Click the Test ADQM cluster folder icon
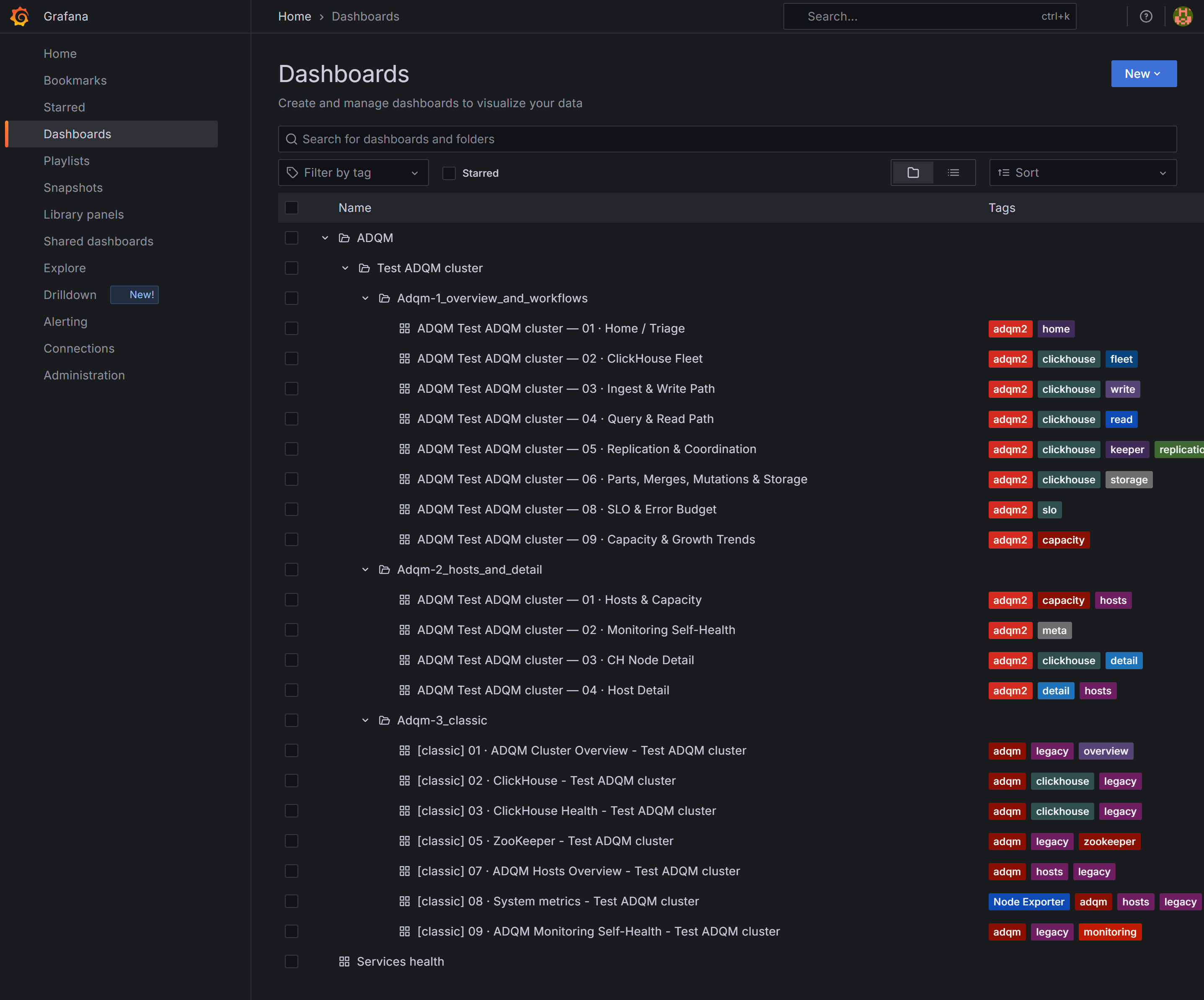 coord(364,268)
